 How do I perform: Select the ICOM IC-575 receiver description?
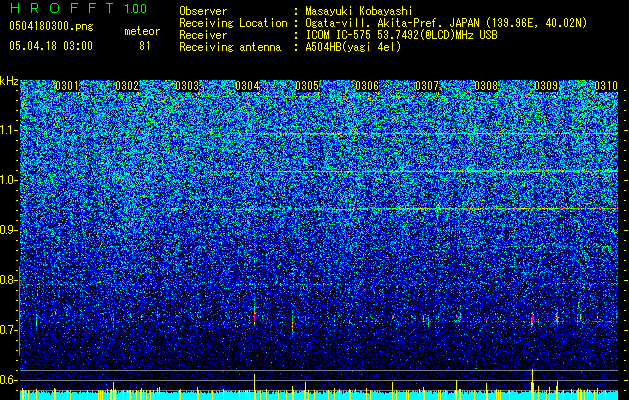401,35
